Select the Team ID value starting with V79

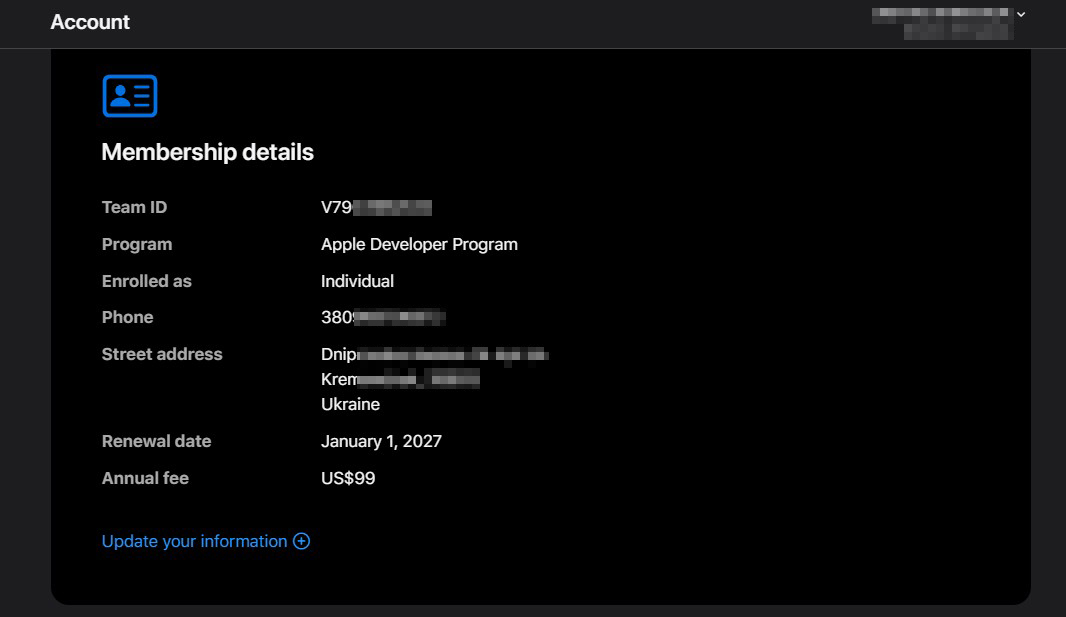tap(376, 207)
